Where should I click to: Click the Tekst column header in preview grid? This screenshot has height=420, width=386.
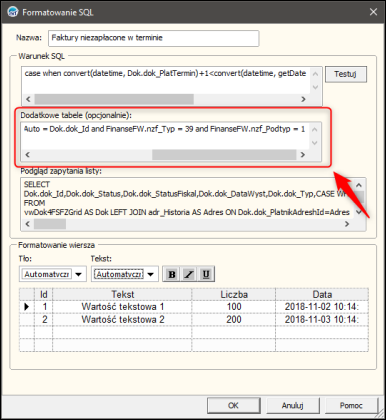[x=122, y=294]
